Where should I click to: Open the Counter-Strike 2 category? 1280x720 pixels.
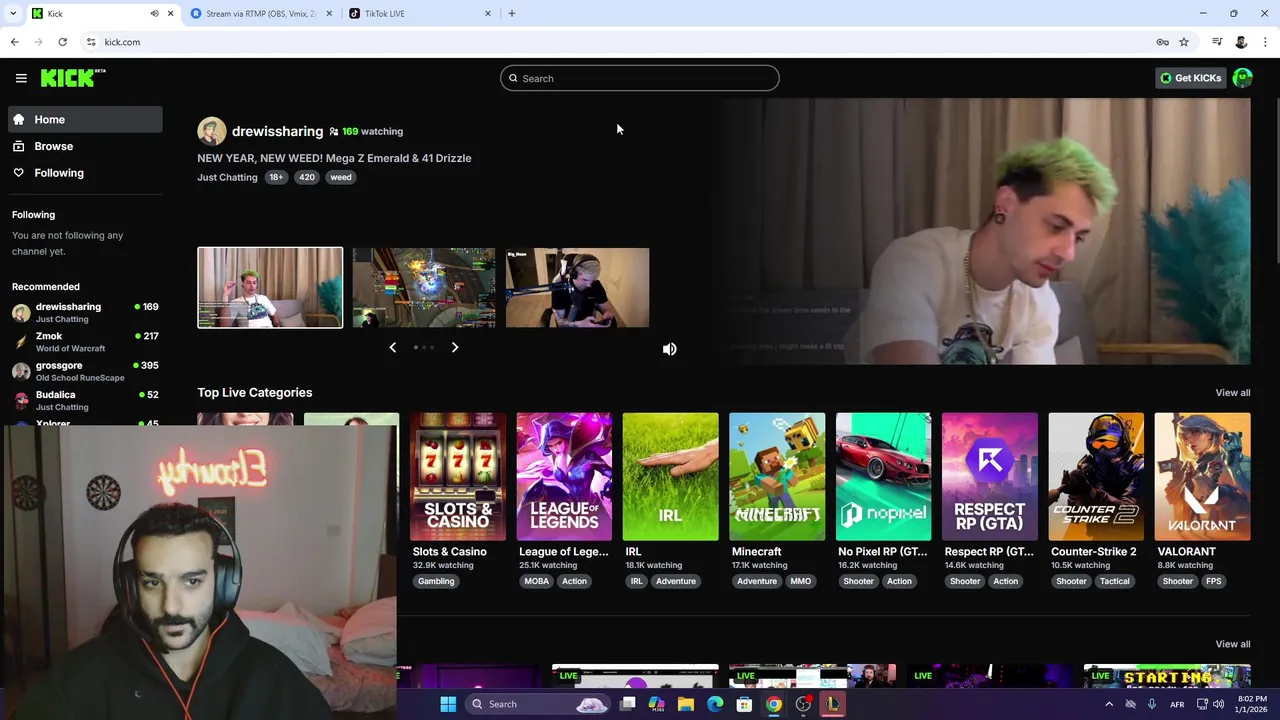(1096, 477)
